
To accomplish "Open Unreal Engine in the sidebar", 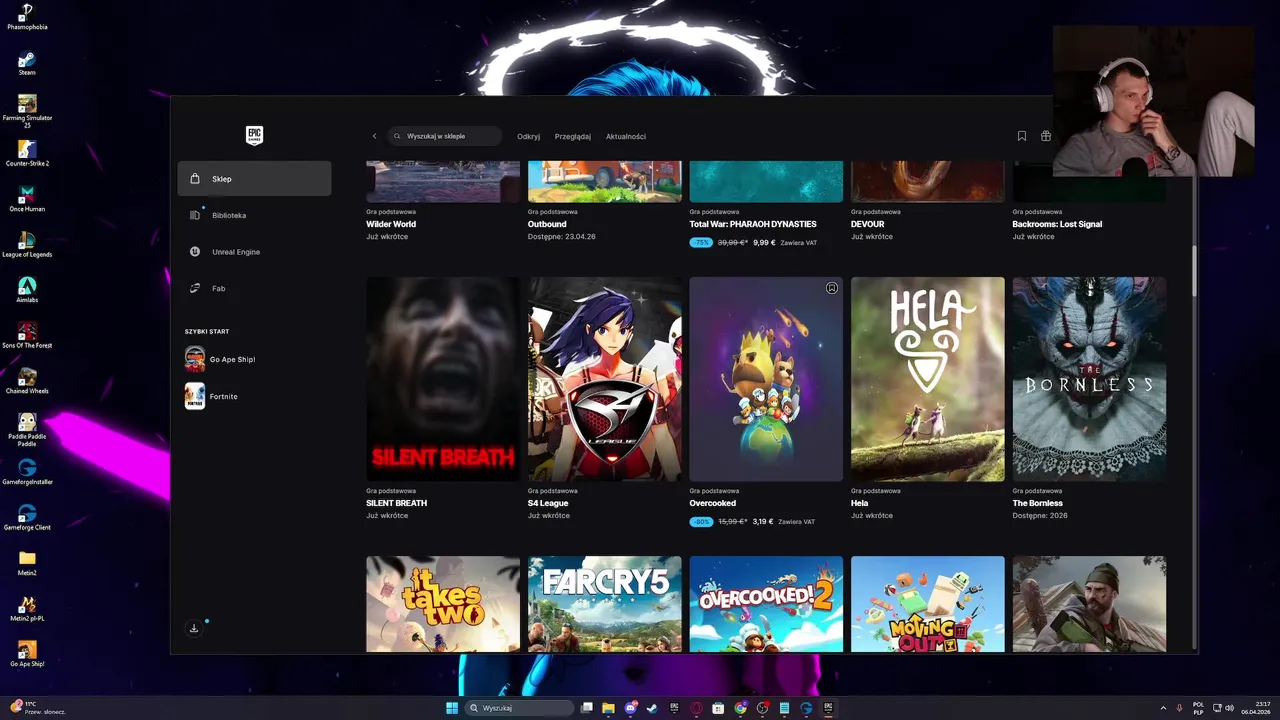I will [x=254, y=252].
